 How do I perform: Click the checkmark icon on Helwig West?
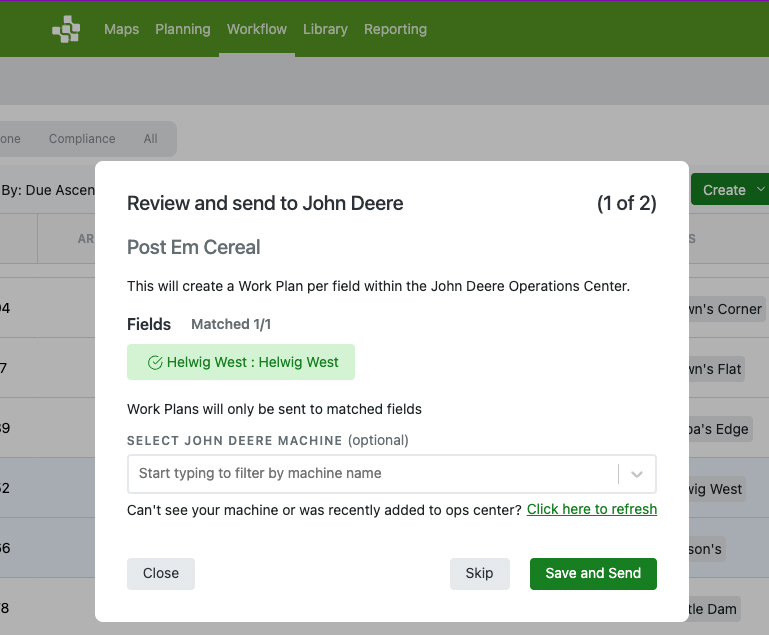click(155, 362)
